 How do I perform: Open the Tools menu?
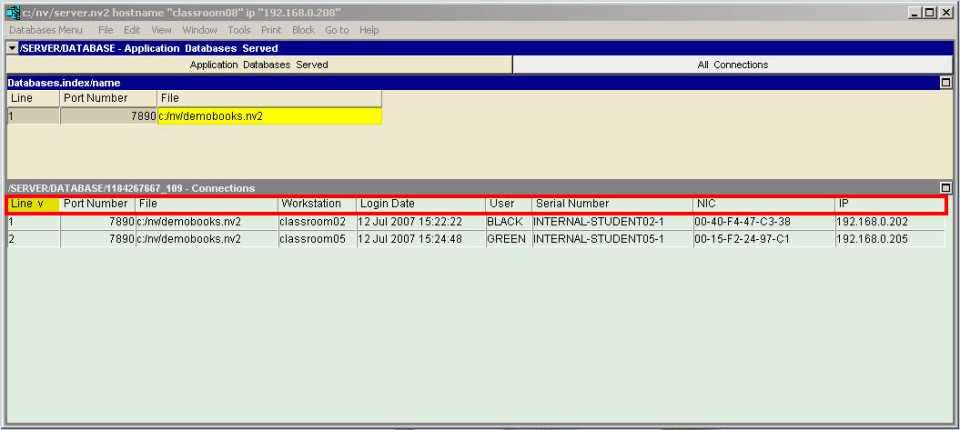(x=239, y=30)
